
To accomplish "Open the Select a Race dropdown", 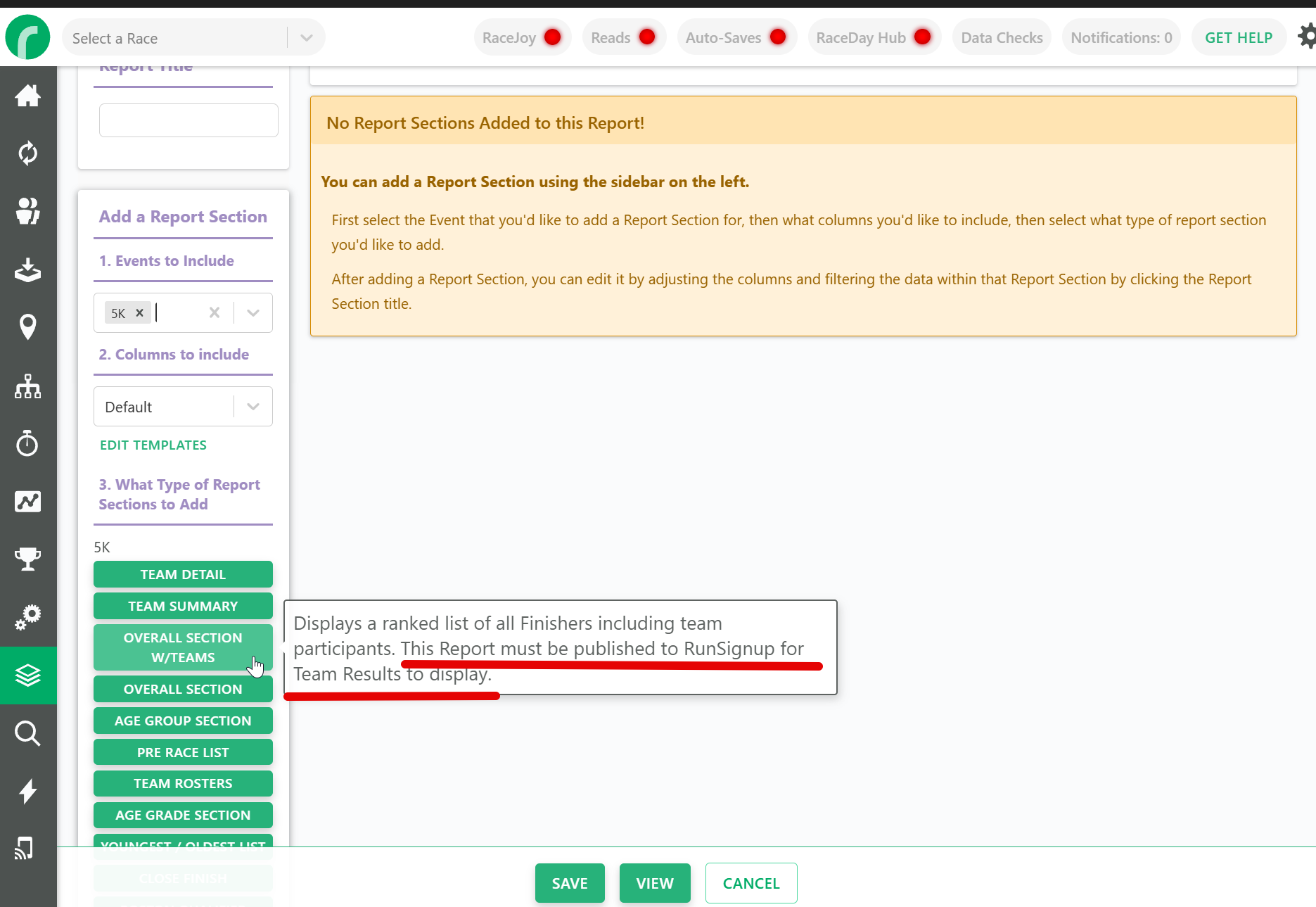I will click(x=193, y=38).
